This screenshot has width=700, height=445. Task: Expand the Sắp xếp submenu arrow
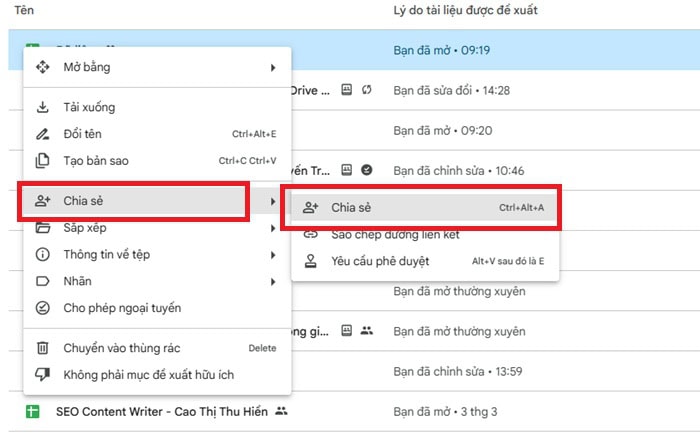point(273,229)
